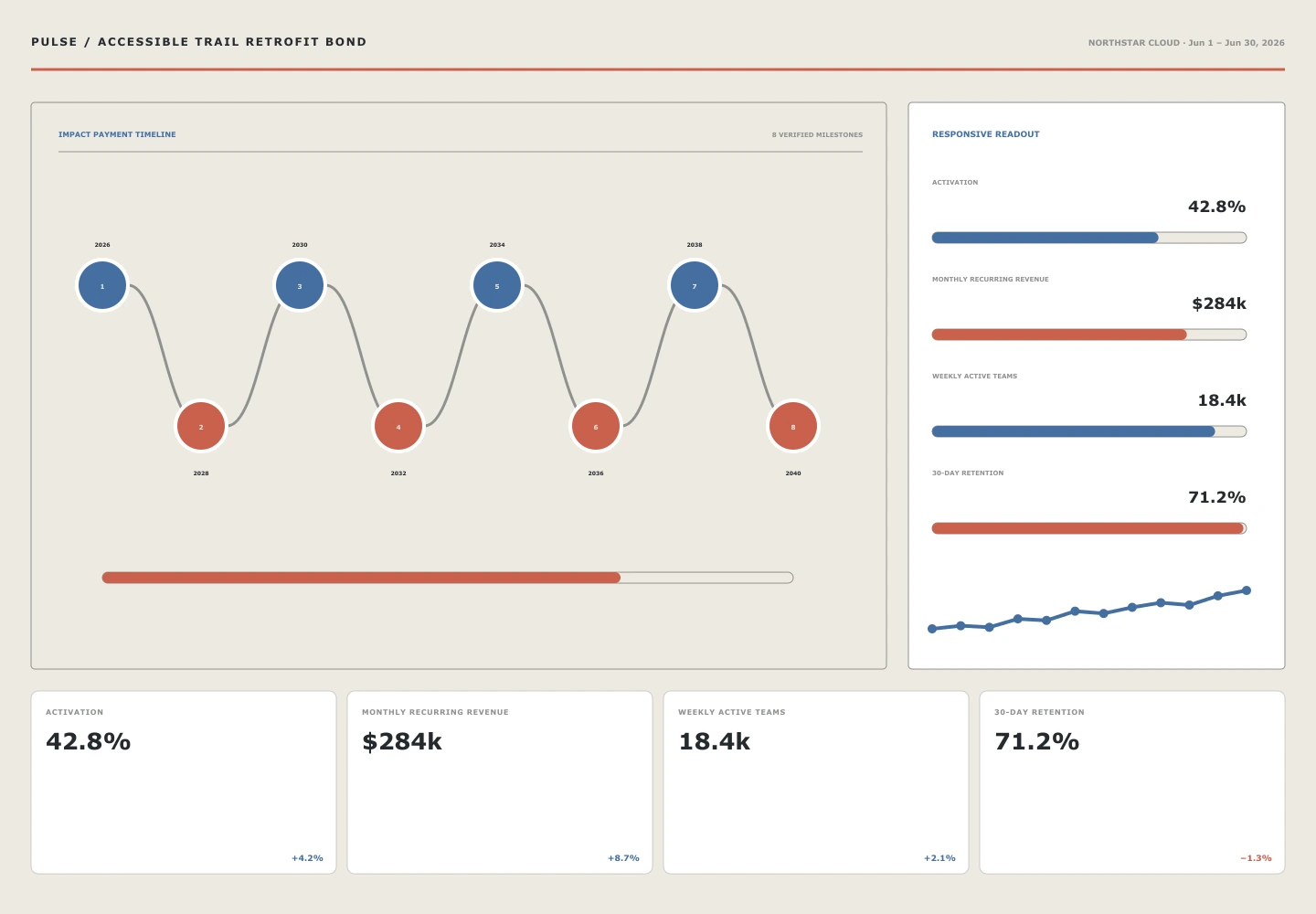Click the 30-Day Retention readout bar
This screenshot has width=1316, height=914.
pyautogui.click(x=1089, y=528)
